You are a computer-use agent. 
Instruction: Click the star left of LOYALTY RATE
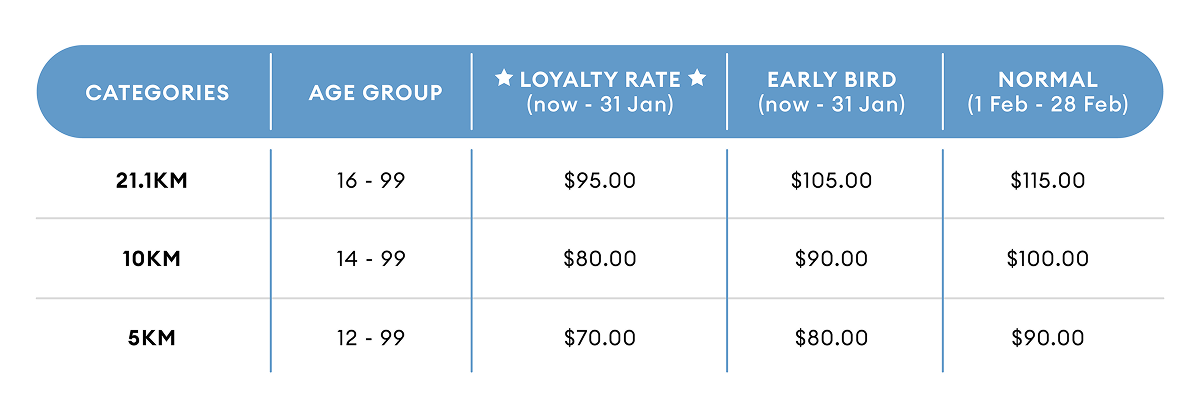point(504,79)
